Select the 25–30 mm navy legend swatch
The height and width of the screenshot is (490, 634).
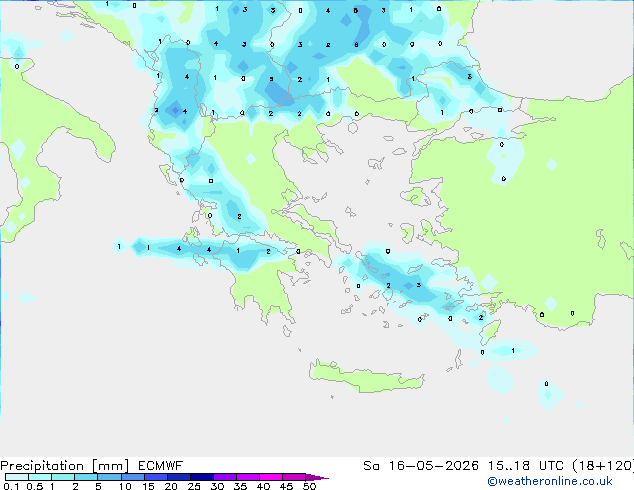pos(201,477)
